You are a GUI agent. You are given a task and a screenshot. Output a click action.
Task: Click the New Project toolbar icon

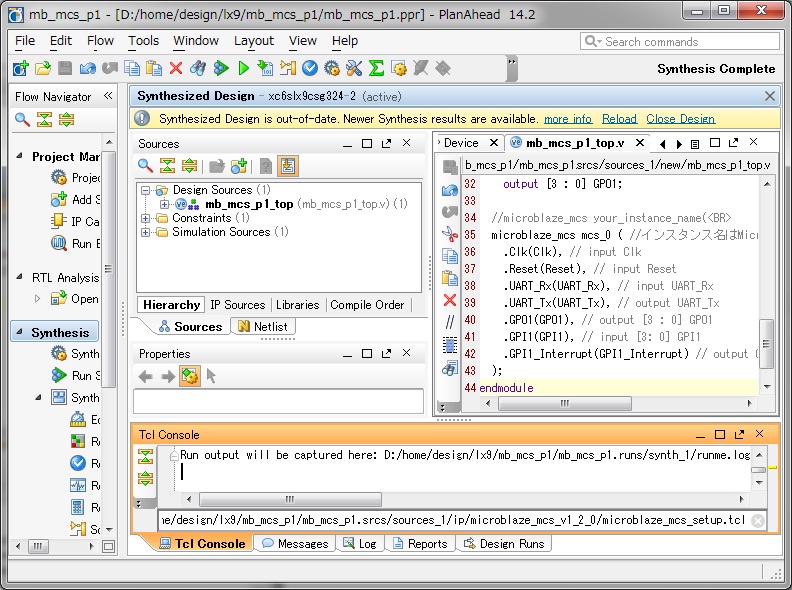tap(20, 68)
